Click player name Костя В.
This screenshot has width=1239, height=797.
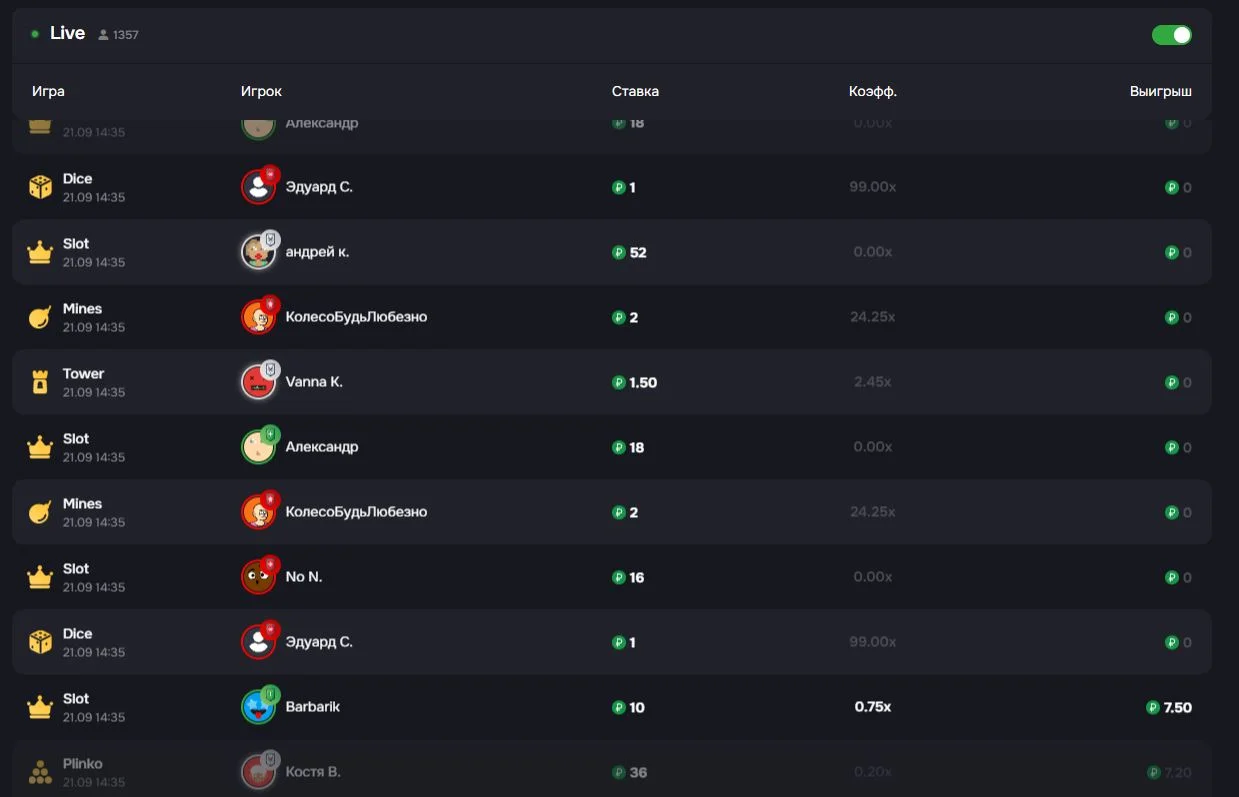tap(313, 771)
